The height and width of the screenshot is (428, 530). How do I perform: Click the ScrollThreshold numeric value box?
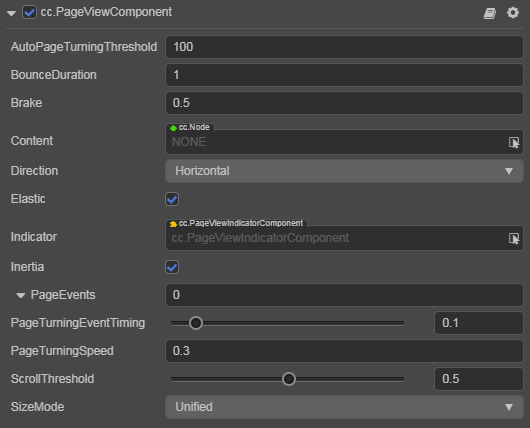click(479, 379)
